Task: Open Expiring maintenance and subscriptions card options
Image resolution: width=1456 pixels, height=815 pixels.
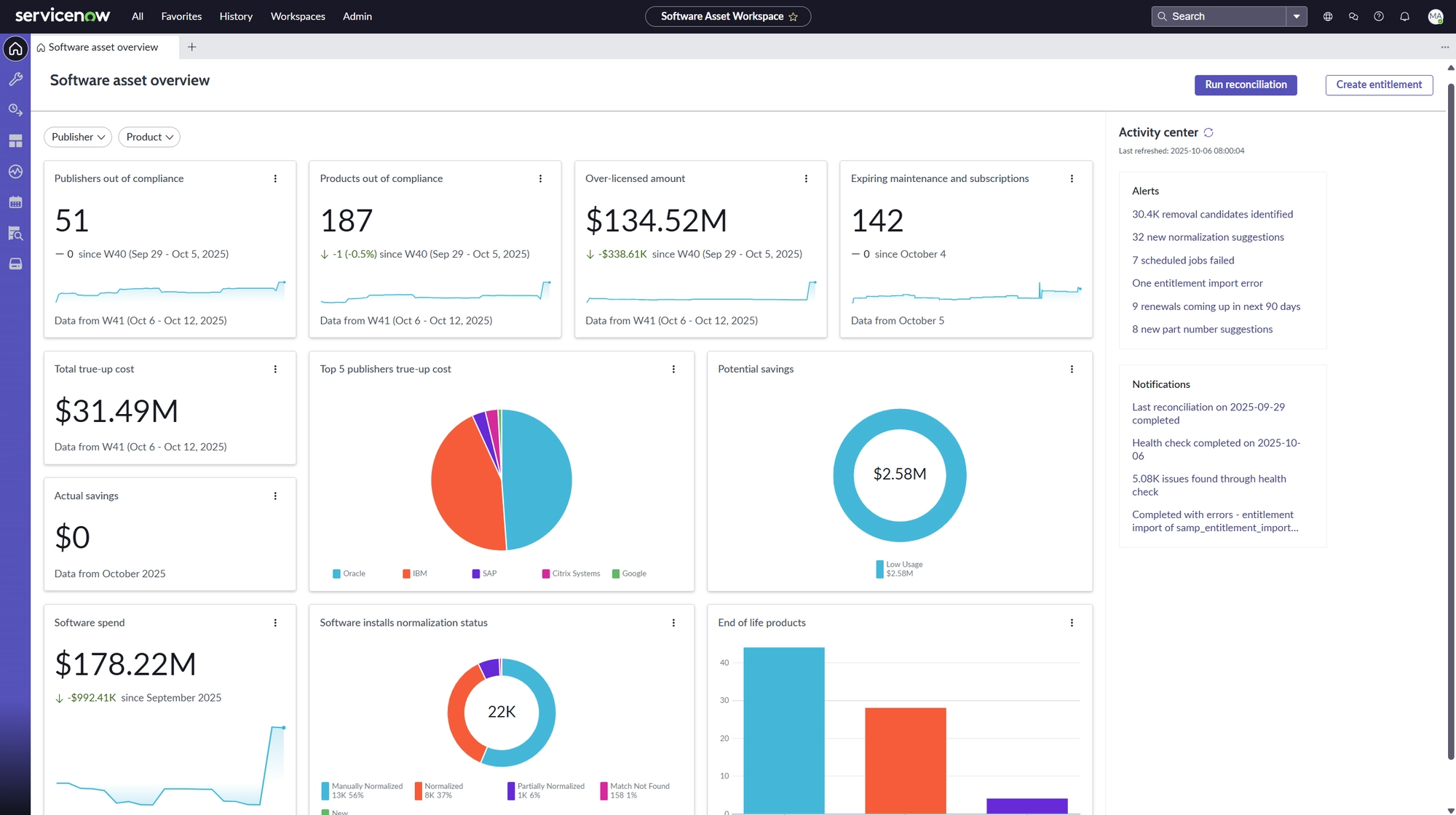Action: coord(1072,179)
